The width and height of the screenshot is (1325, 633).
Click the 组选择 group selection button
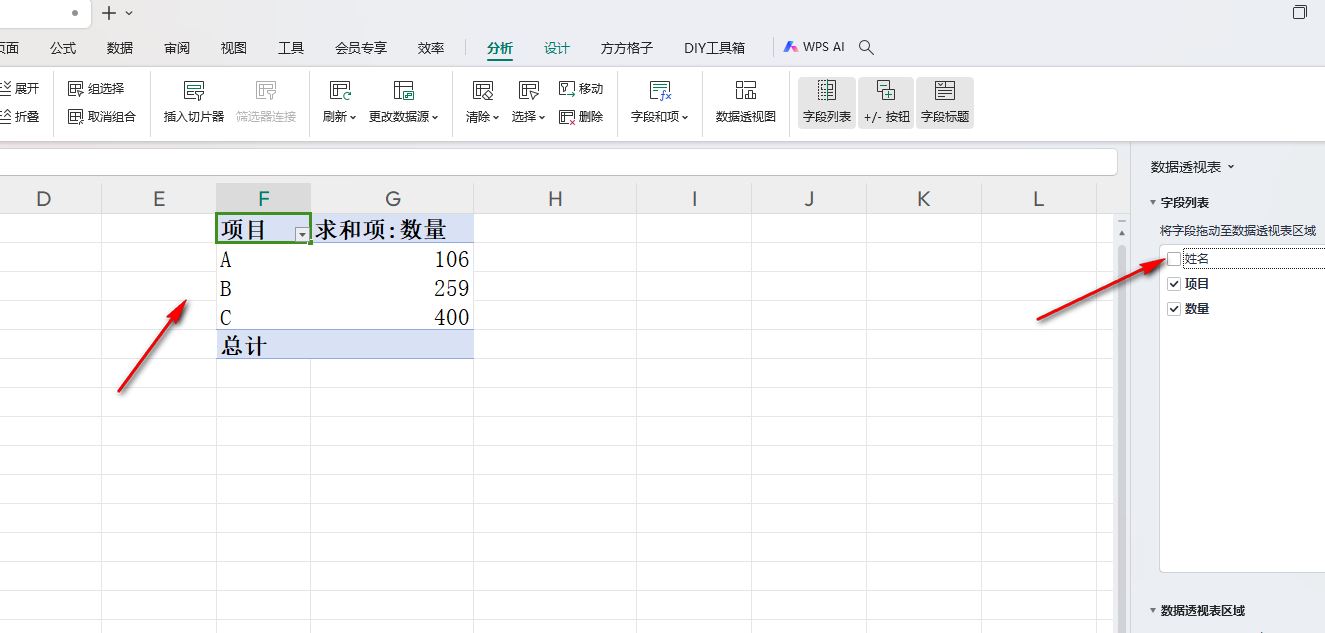[96, 89]
